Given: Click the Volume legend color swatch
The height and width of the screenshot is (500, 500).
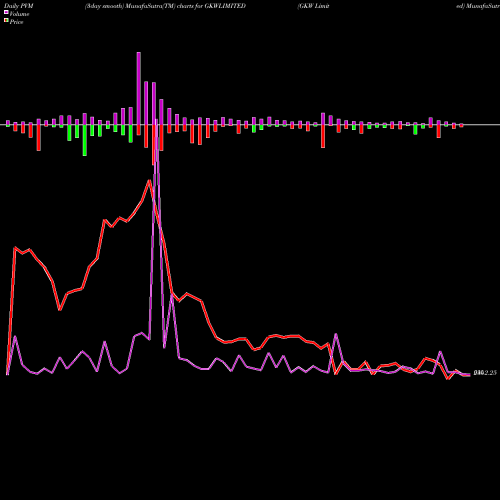Looking at the screenshot, I should [6, 13].
